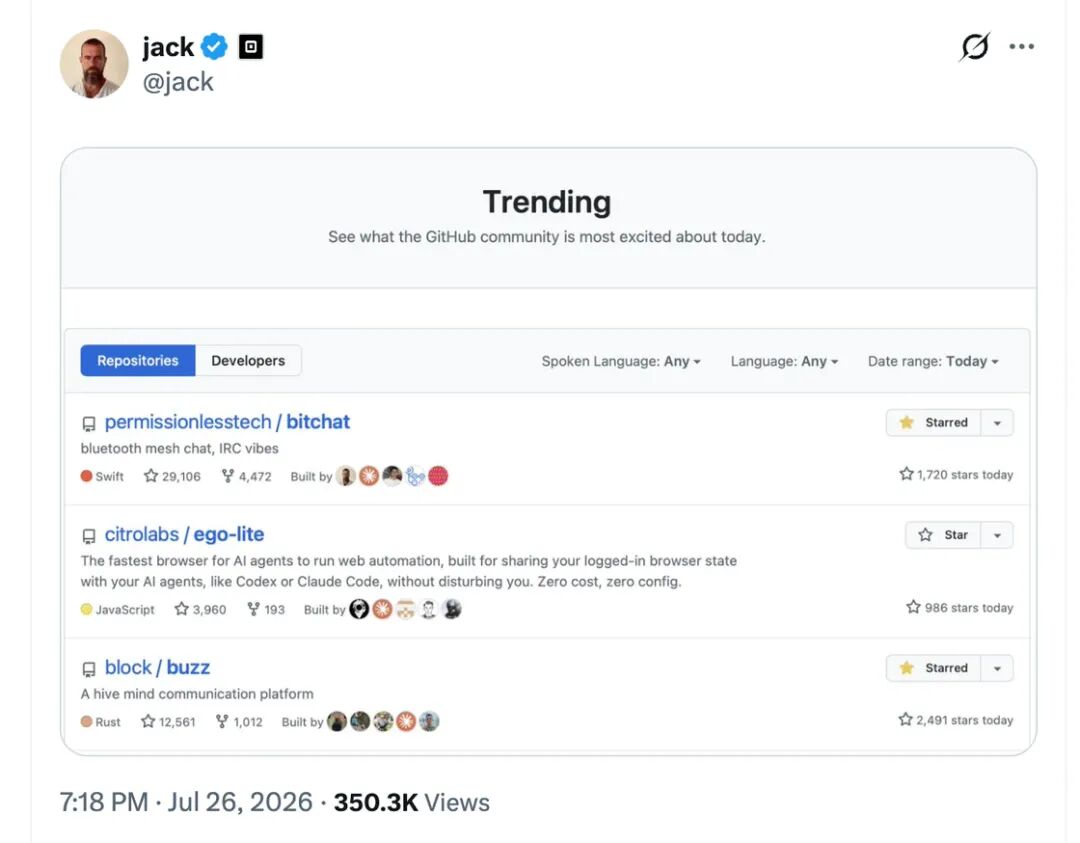View ego-lite's 3,960 stargazers
Viewport: 1080px width, 843px height.
(x=200, y=609)
